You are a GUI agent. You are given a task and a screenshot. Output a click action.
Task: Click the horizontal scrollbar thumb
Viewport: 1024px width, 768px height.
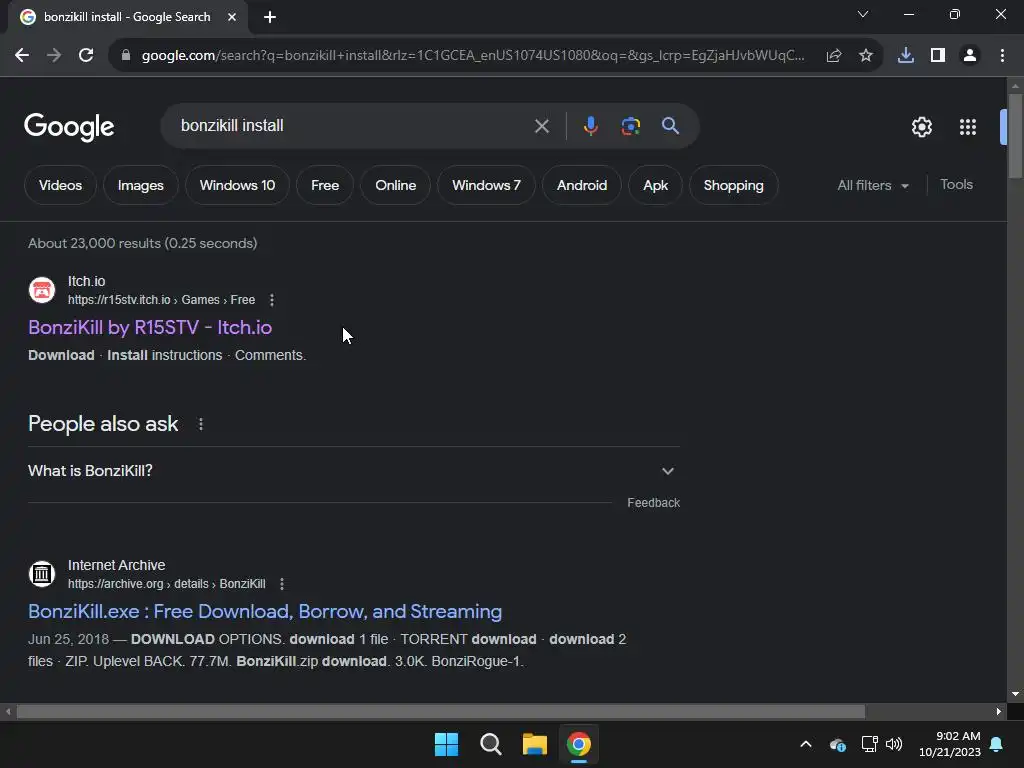[440, 711]
